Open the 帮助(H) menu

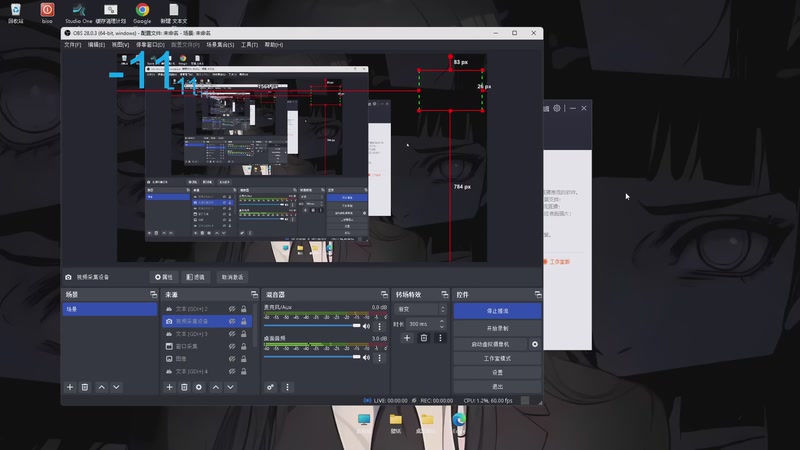click(274, 45)
